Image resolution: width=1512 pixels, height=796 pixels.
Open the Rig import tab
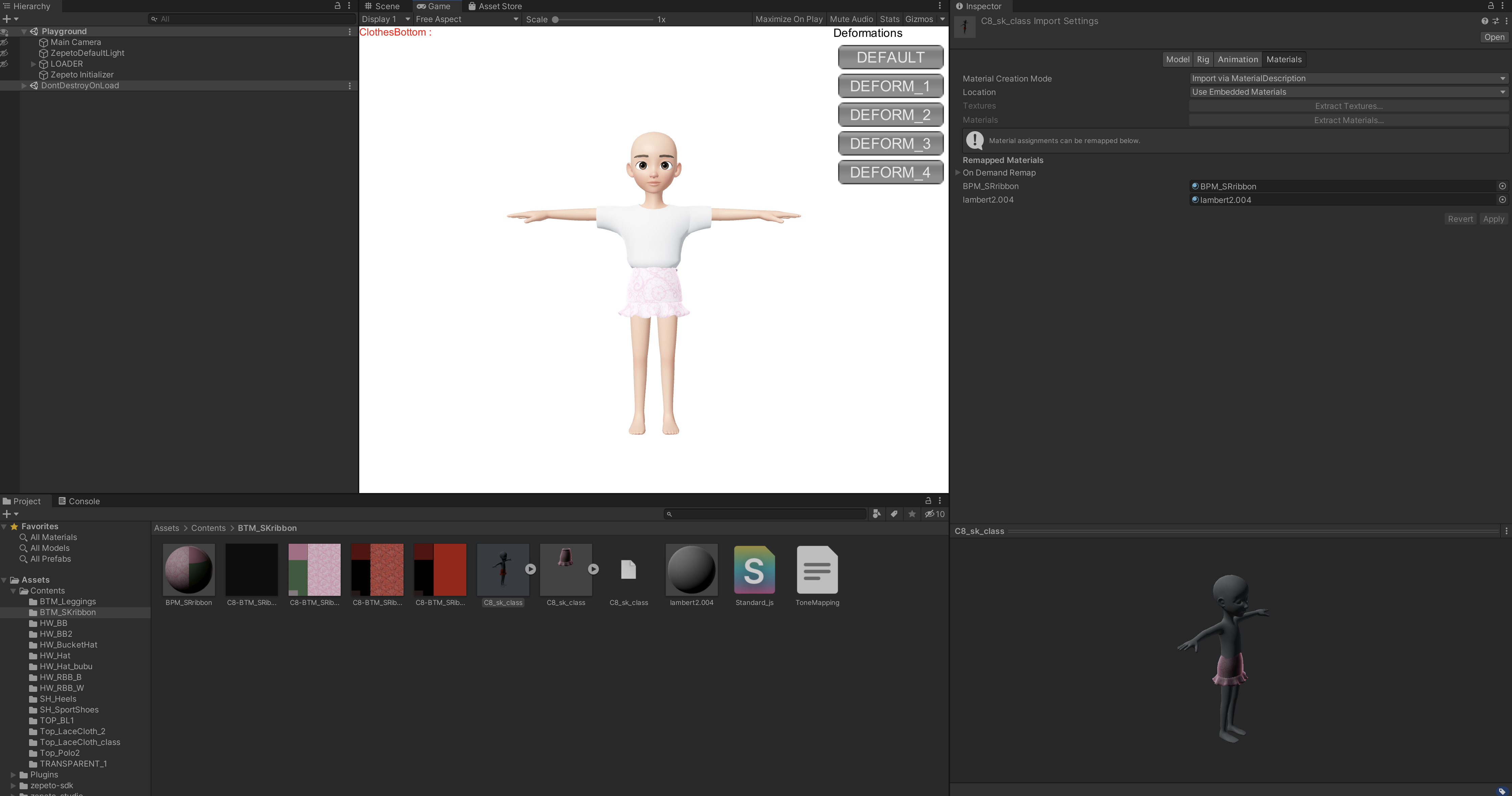coord(1203,59)
